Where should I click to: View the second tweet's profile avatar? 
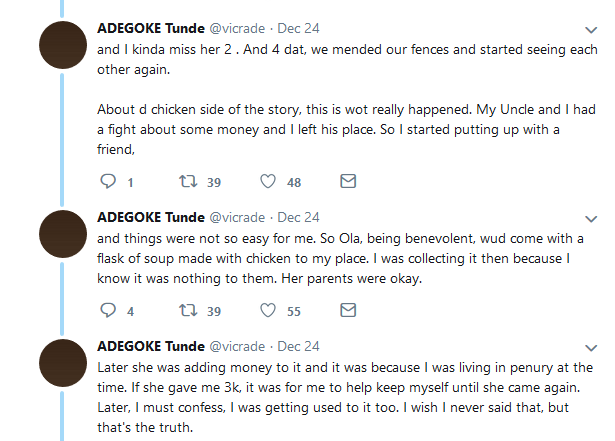(x=63, y=234)
